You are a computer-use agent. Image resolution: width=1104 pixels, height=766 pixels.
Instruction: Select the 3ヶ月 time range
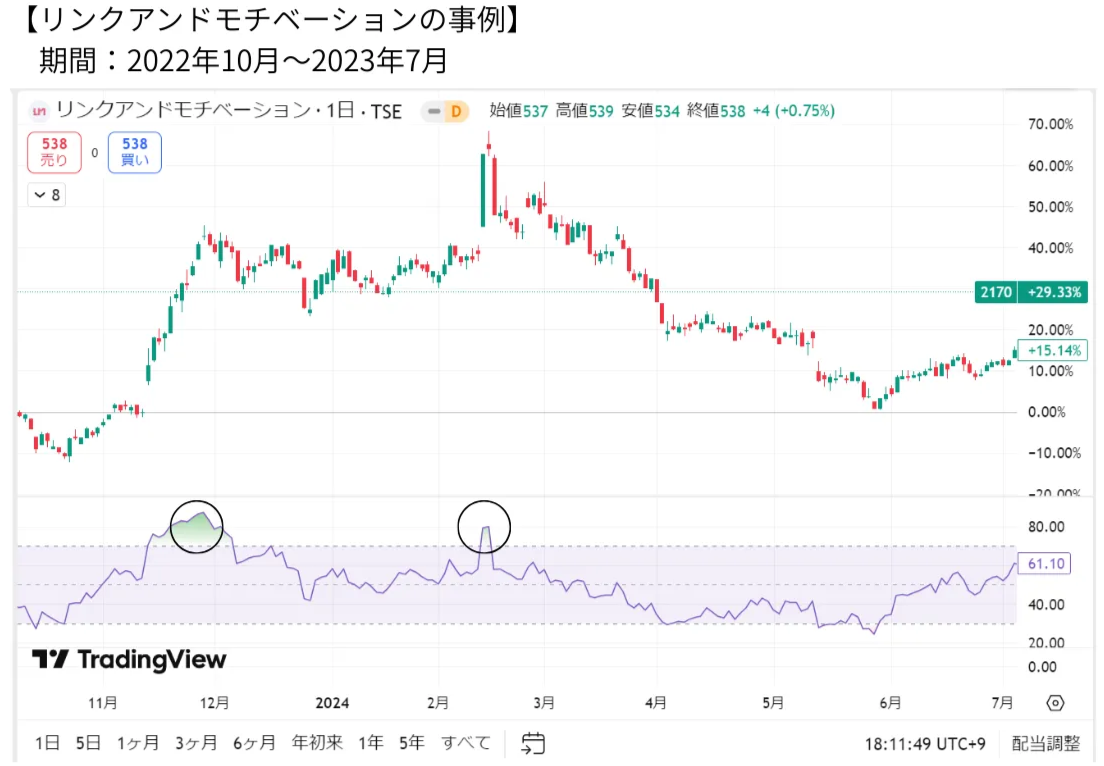pyautogui.click(x=196, y=743)
